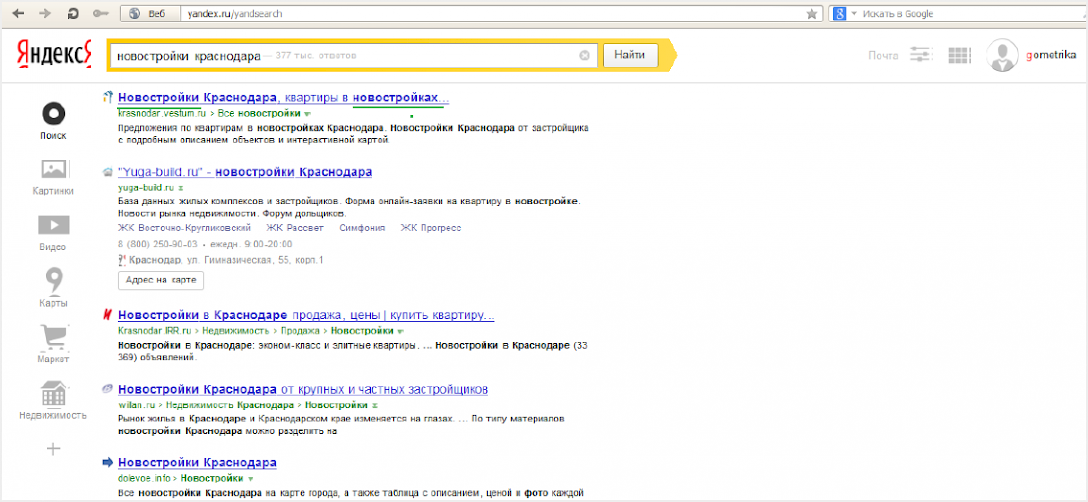Click the 'Найти' search button
This screenshot has width=1088, height=502.
click(630, 55)
